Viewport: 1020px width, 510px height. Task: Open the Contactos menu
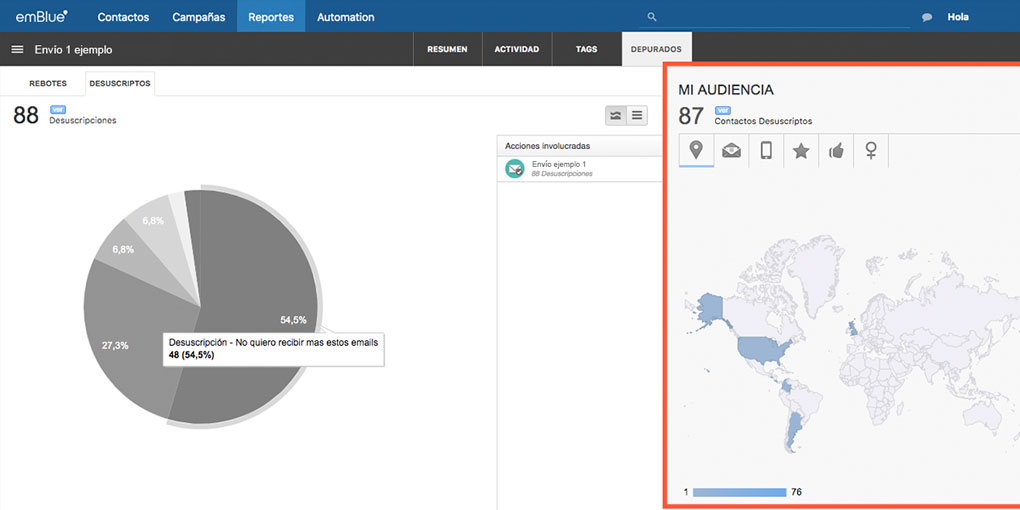coord(123,17)
